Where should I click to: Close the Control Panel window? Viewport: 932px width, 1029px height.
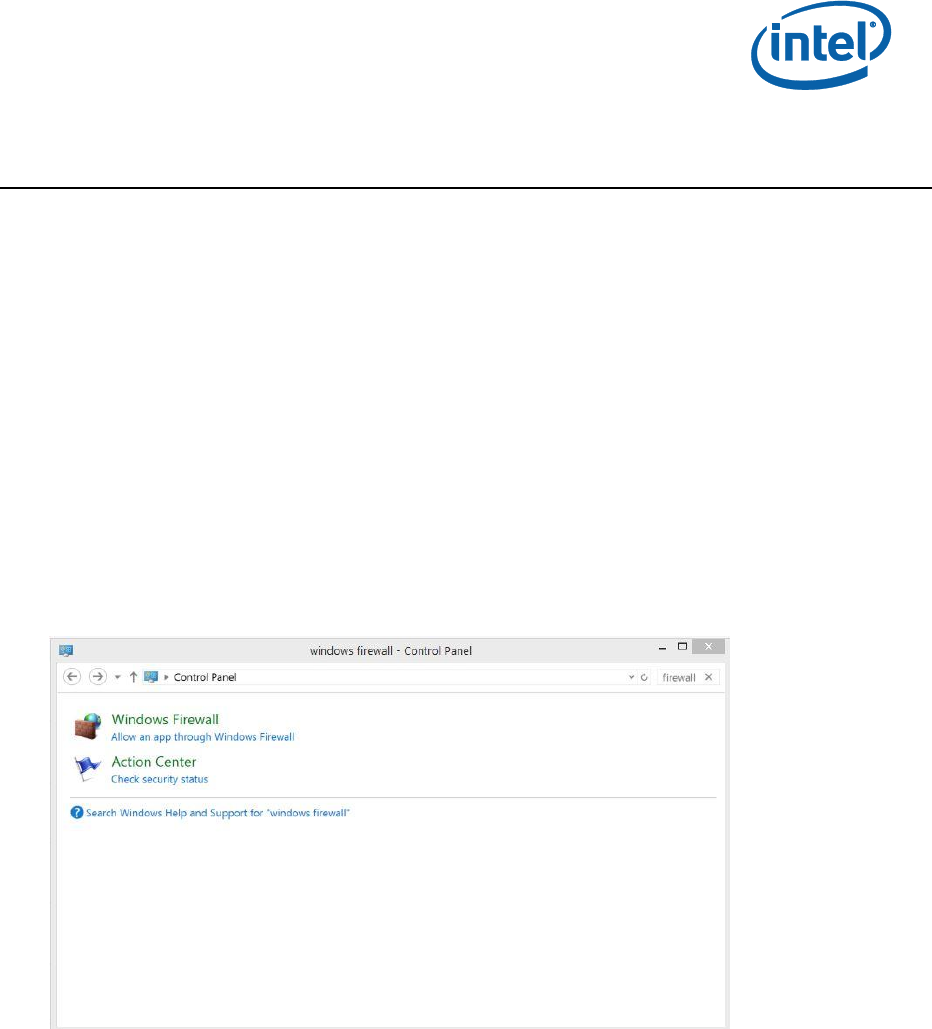[708, 646]
